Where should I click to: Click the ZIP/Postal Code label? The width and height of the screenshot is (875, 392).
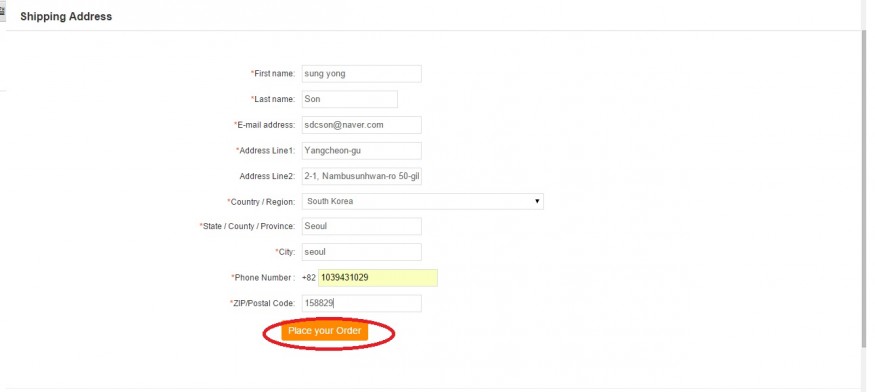[262, 303]
